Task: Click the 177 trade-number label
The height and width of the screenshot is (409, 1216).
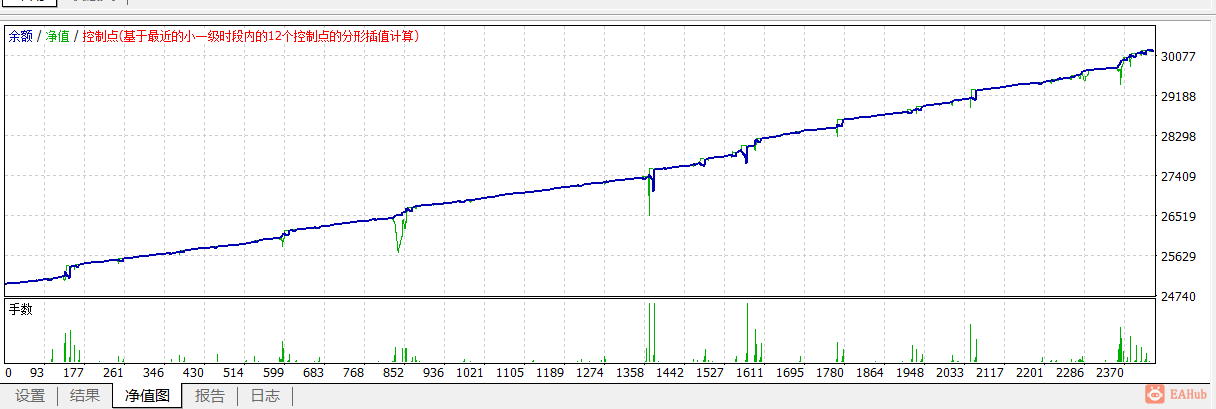Action: [x=74, y=372]
